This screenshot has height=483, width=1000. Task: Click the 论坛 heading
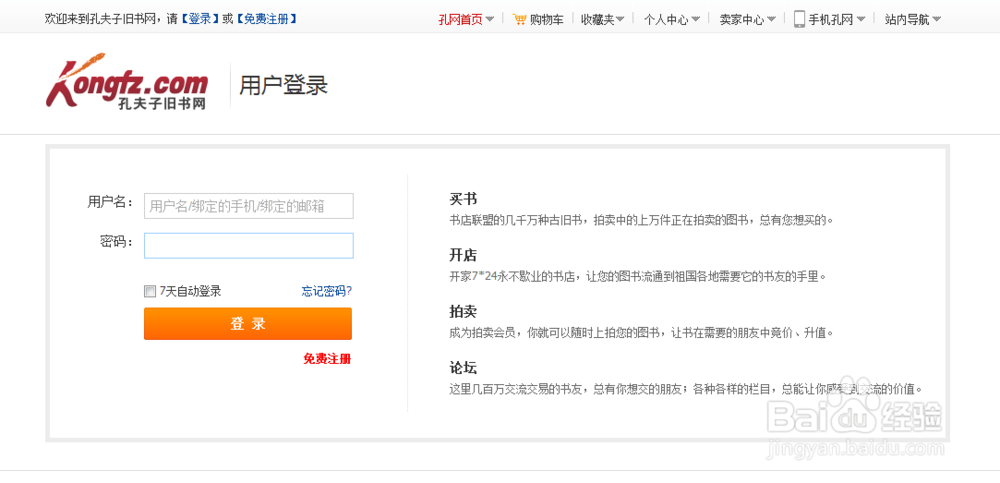(463, 368)
